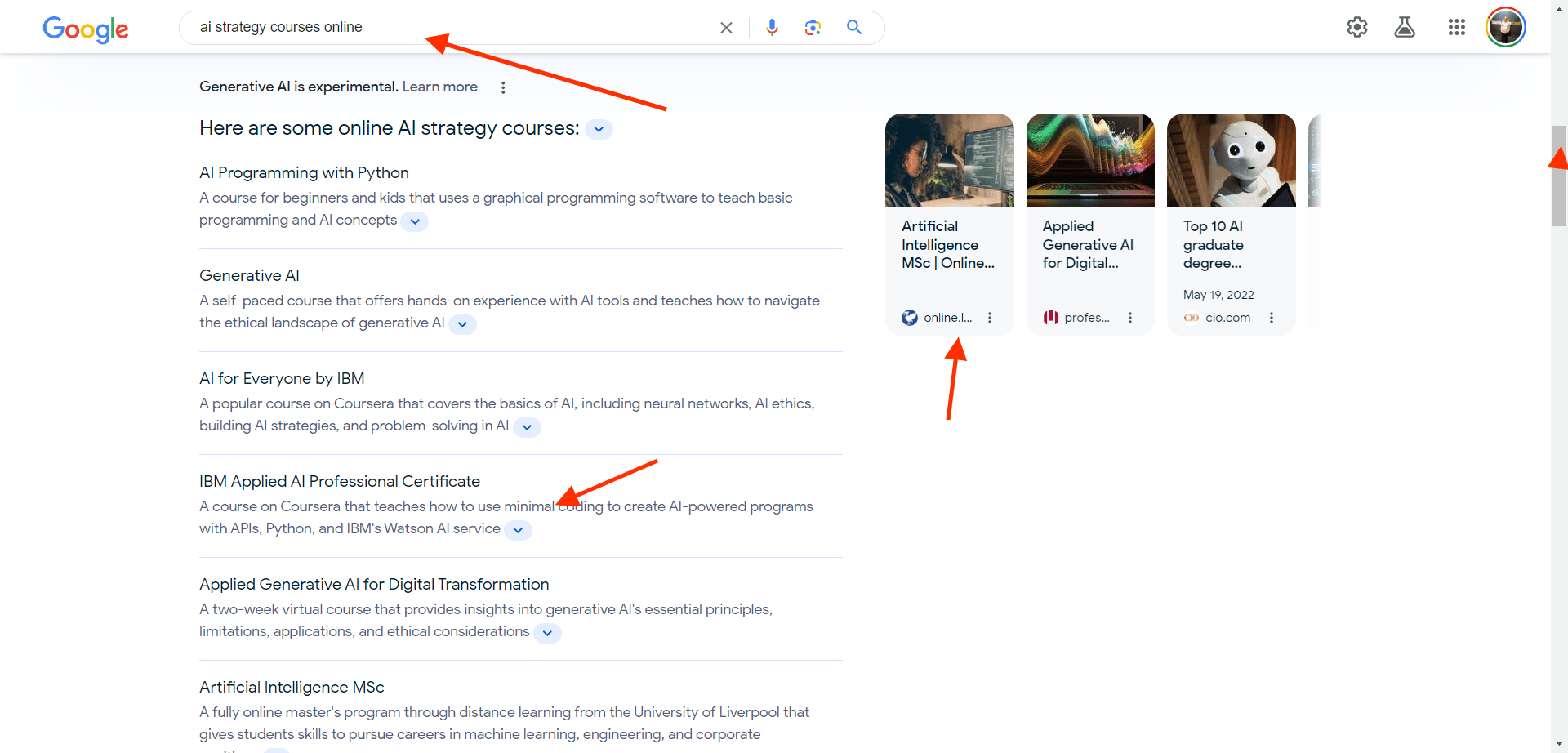Click the magnifying glass search button
The image size is (1568, 753).
pyautogui.click(x=854, y=28)
